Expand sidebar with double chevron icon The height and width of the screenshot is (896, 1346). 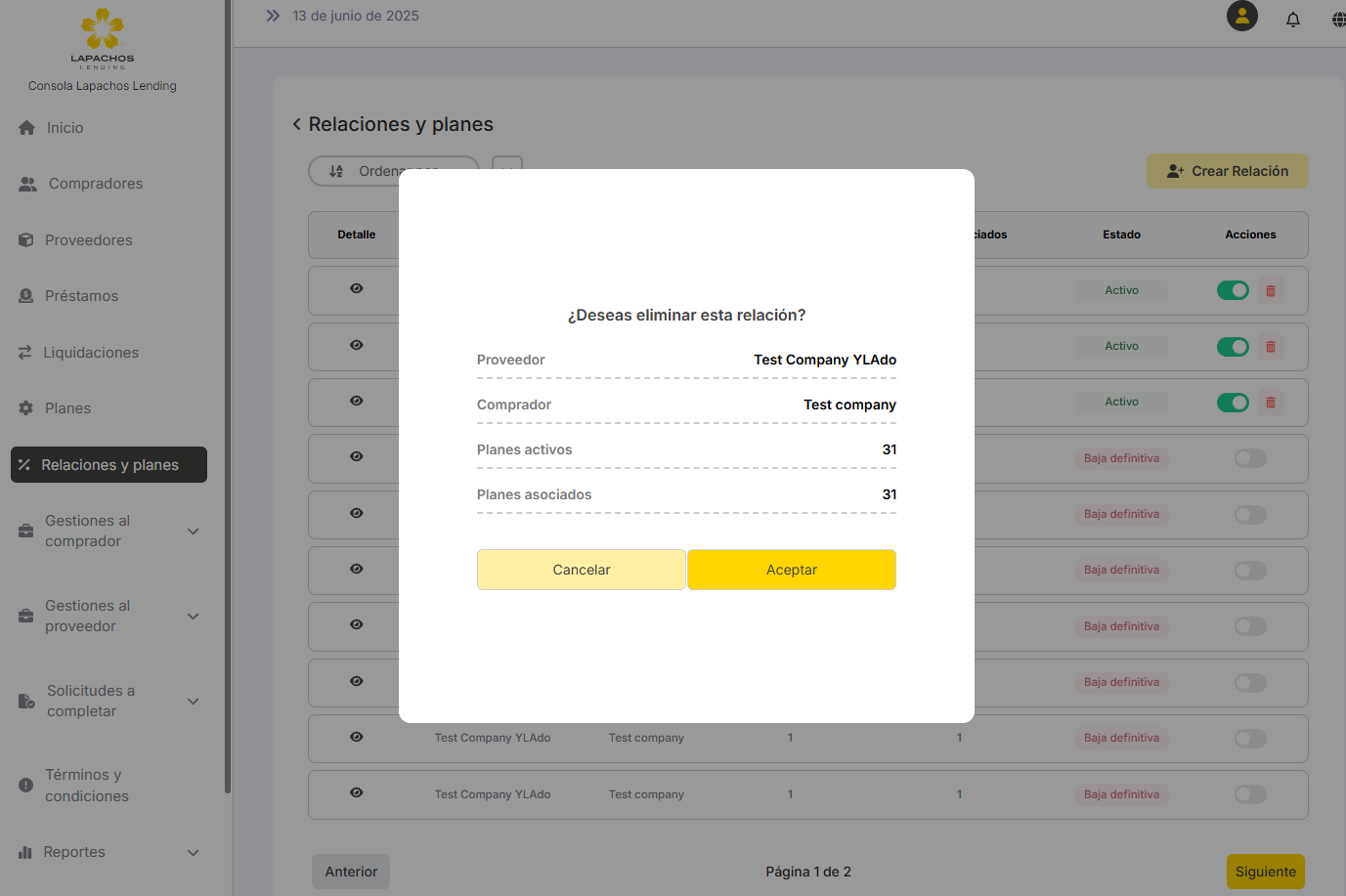pos(273,17)
